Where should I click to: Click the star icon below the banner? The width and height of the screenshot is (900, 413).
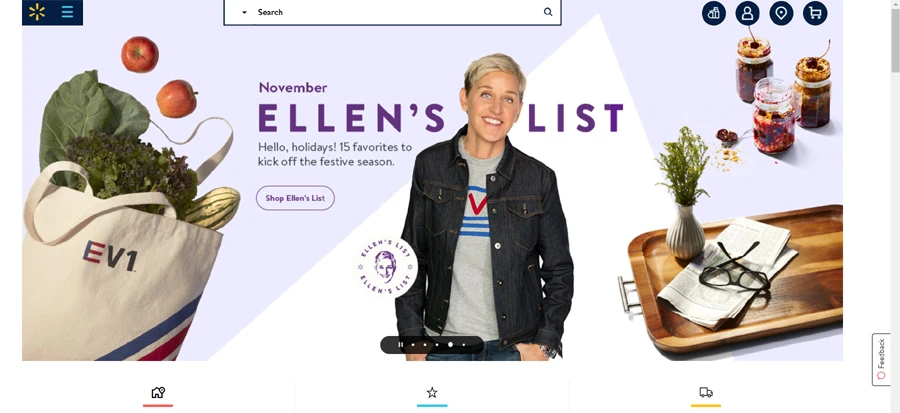pyautogui.click(x=432, y=392)
